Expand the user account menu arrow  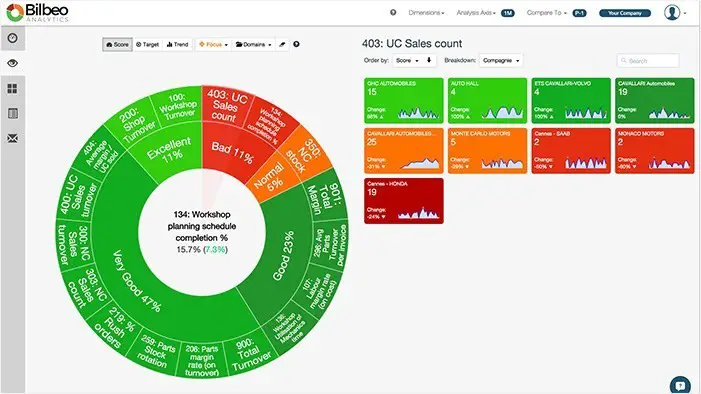[685, 13]
